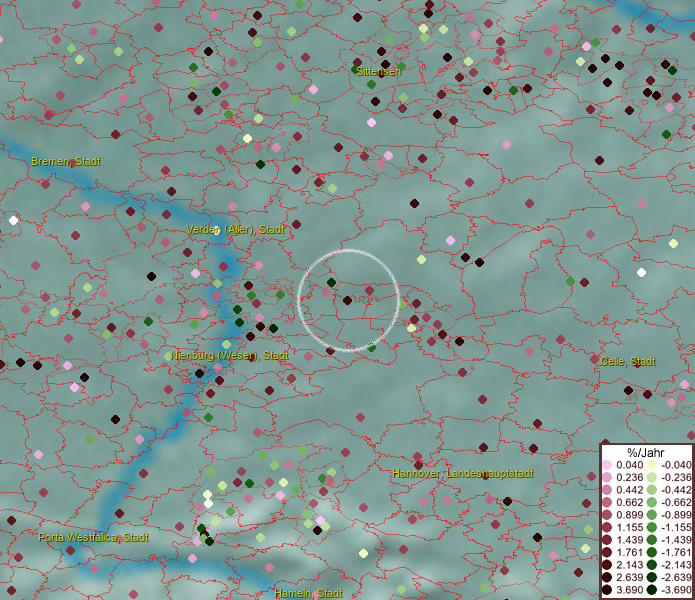Click the Bremen, Stadt map label

(x=65, y=161)
